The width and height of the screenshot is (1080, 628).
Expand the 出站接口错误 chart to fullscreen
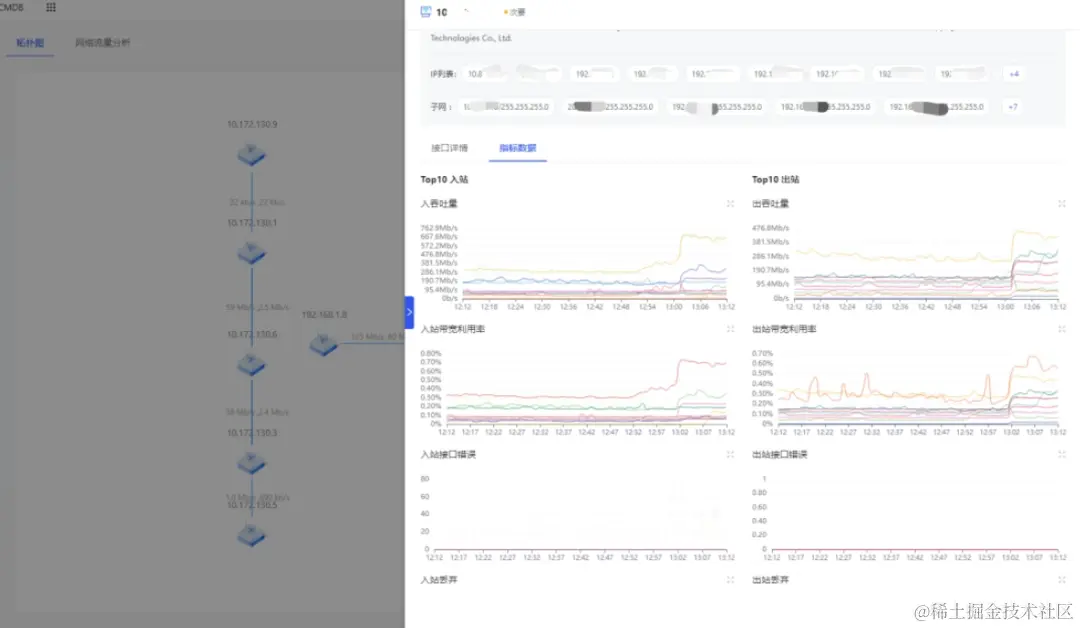(x=1061, y=454)
